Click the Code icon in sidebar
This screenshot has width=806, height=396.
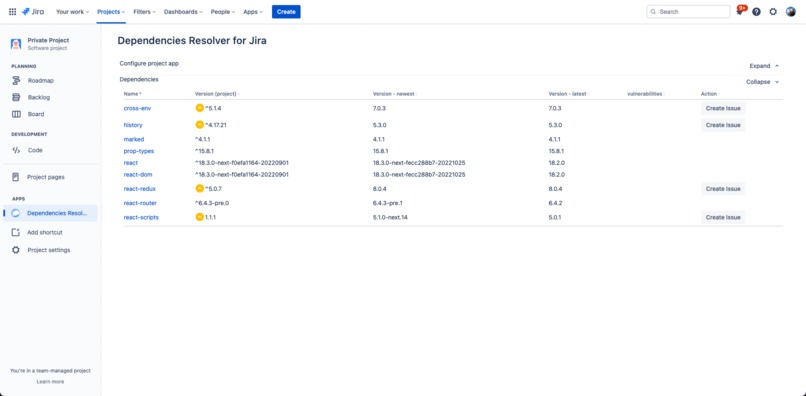click(16, 150)
